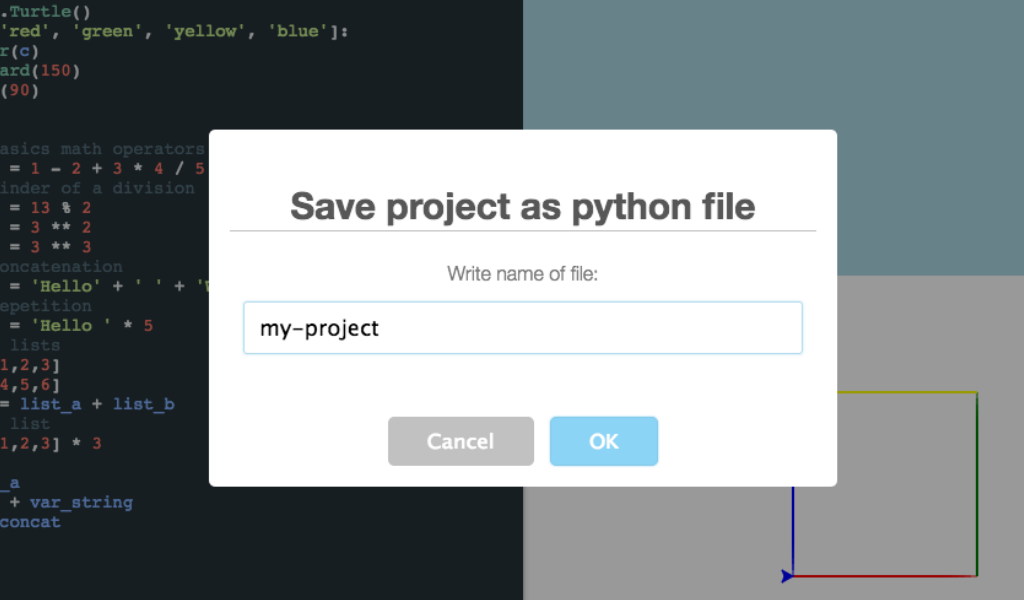Click the 'Save project as python file' heading
The height and width of the screenshot is (600, 1024).
(522, 206)
